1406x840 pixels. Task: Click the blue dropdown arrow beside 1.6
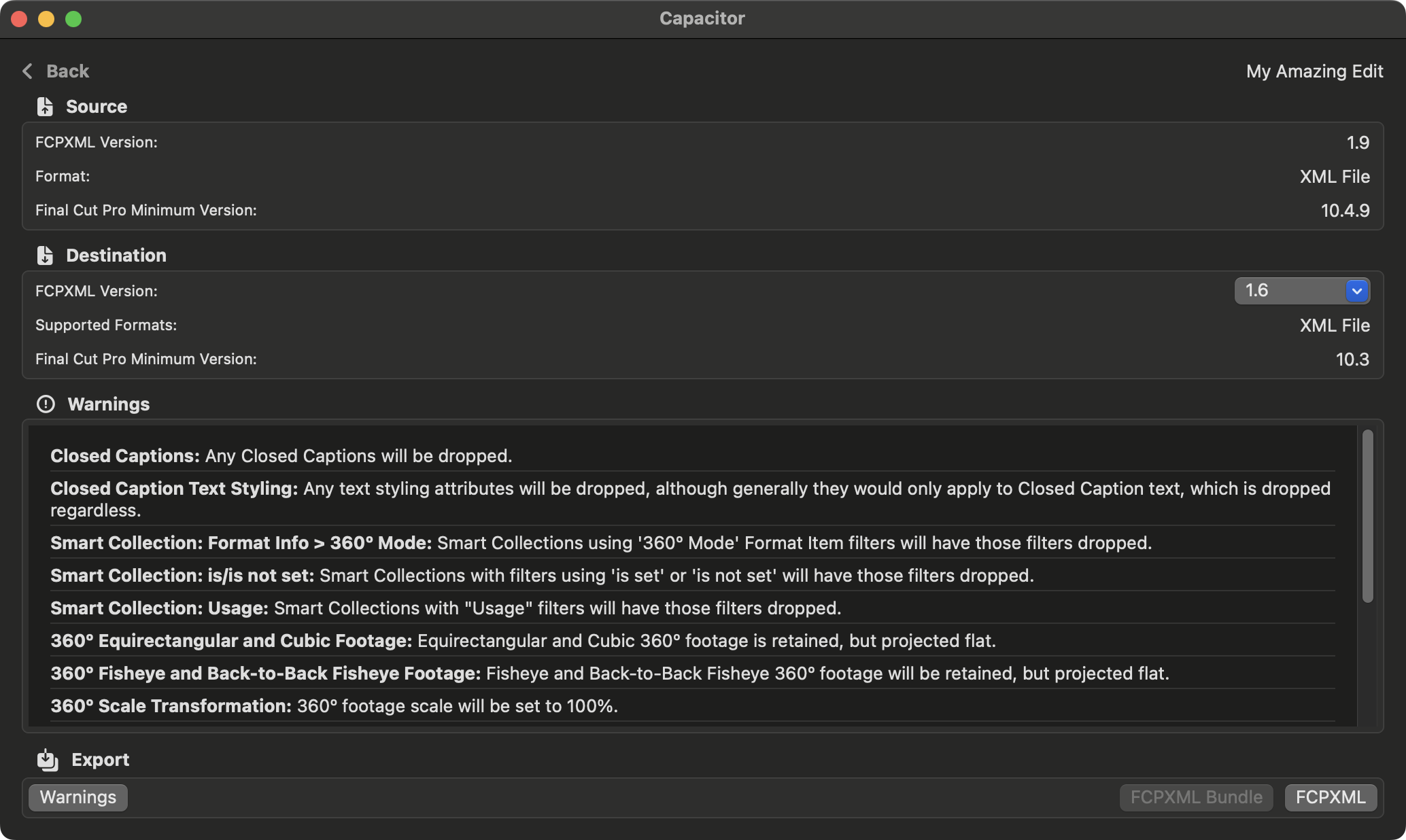click(1356, 291)
